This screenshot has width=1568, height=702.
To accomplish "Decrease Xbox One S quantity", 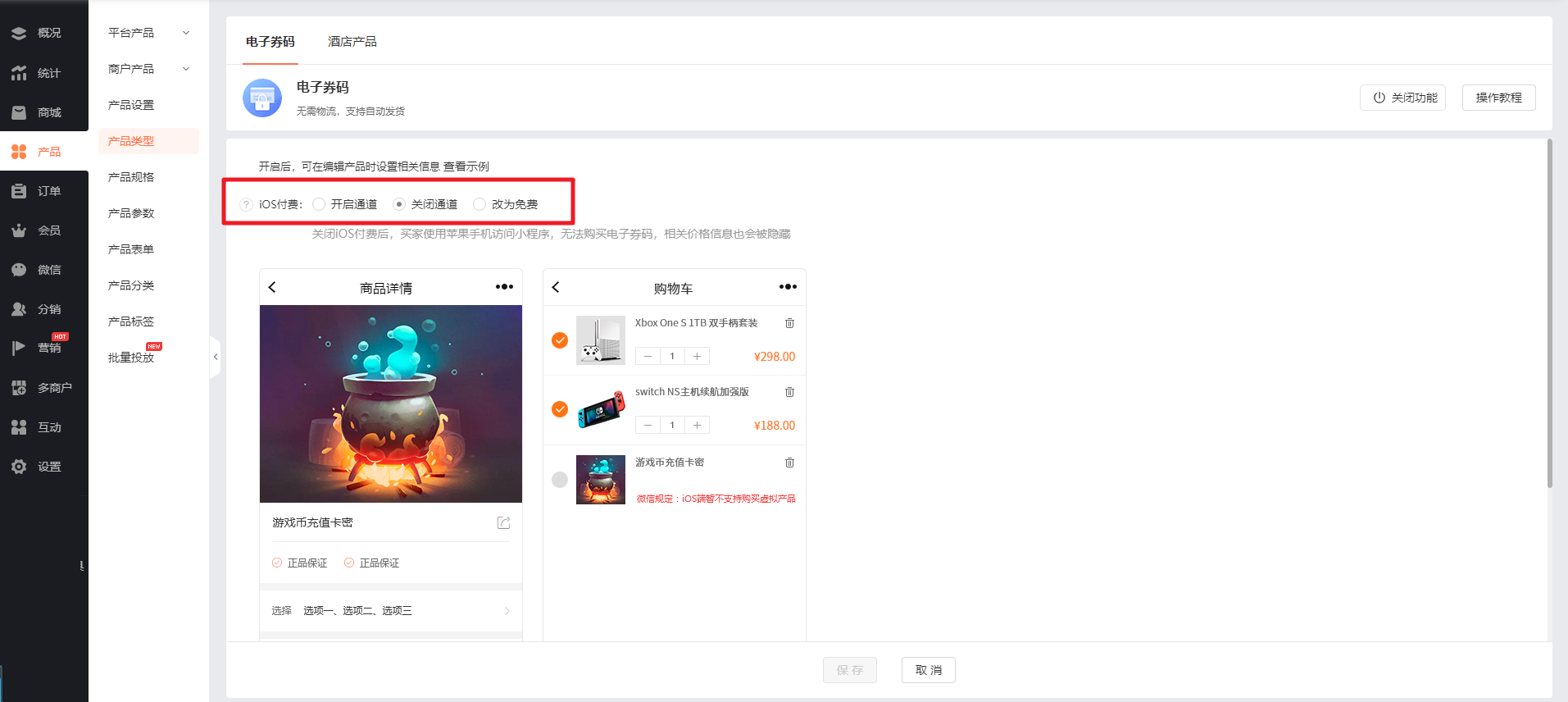I will pos(648,356).
